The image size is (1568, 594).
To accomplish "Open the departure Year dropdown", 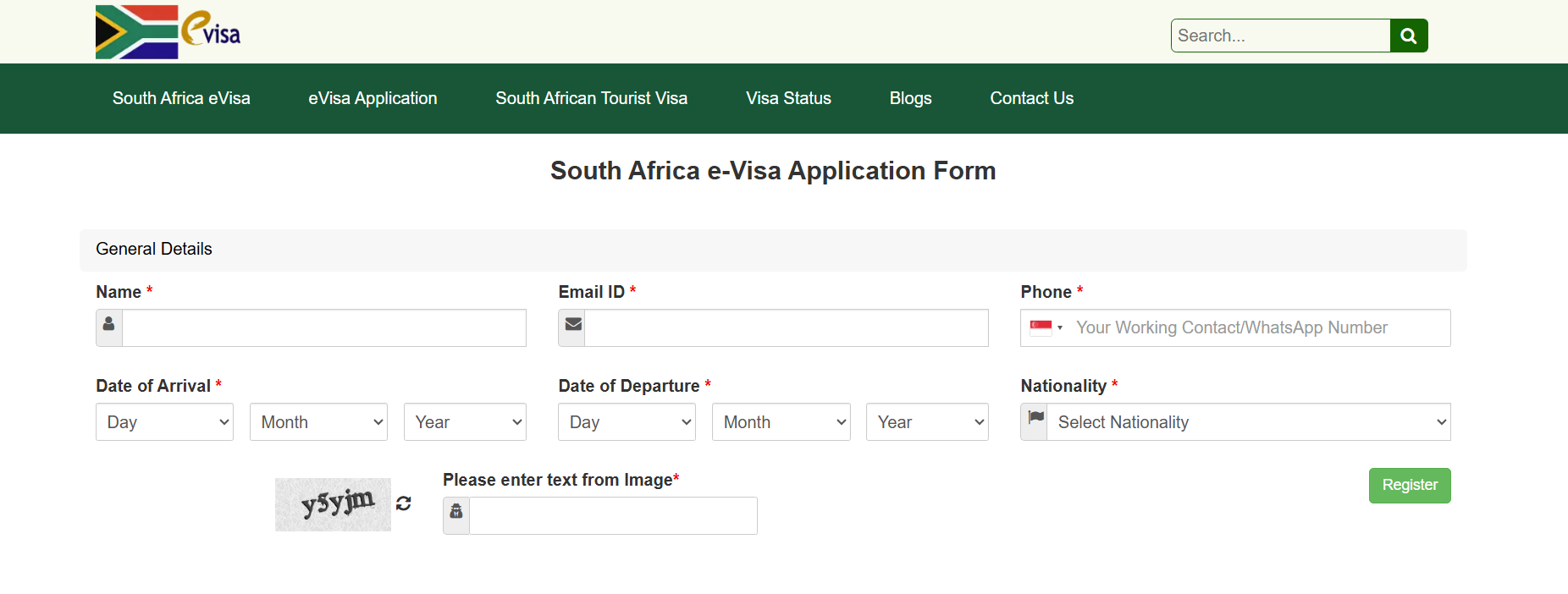I will 927,422.
